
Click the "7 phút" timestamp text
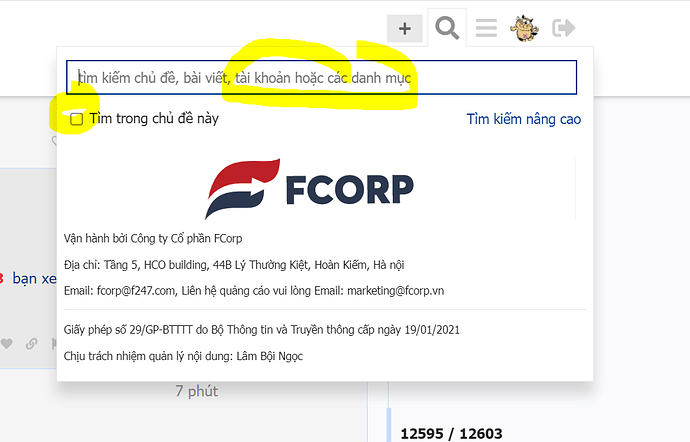[197, 391]
